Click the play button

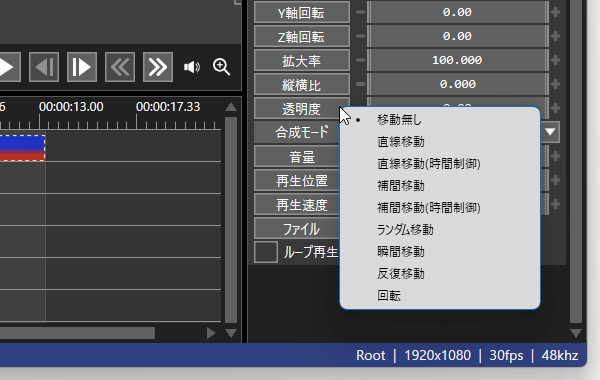click(x=8, y=67)
